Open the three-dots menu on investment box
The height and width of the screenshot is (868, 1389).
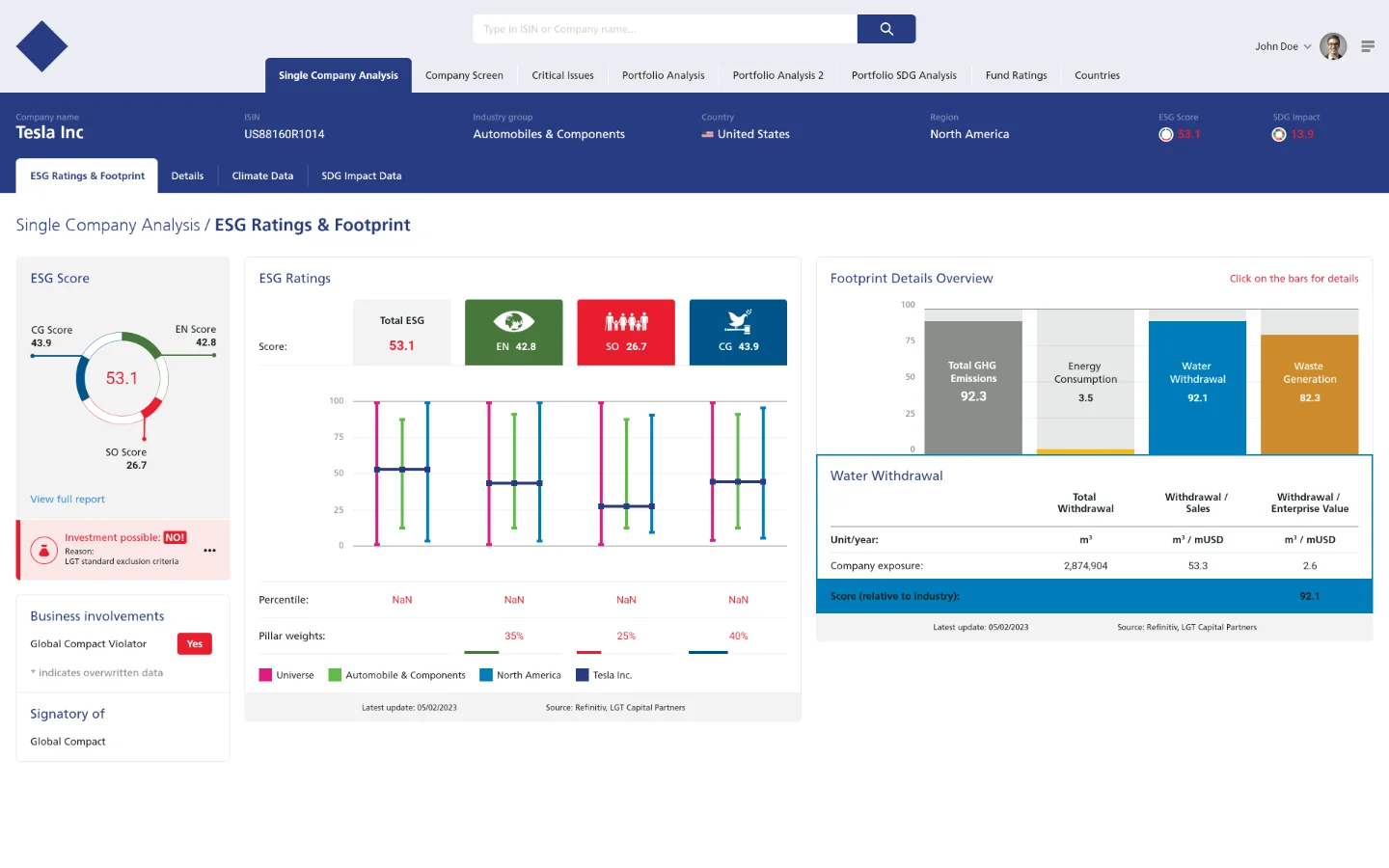pos(210,551)
